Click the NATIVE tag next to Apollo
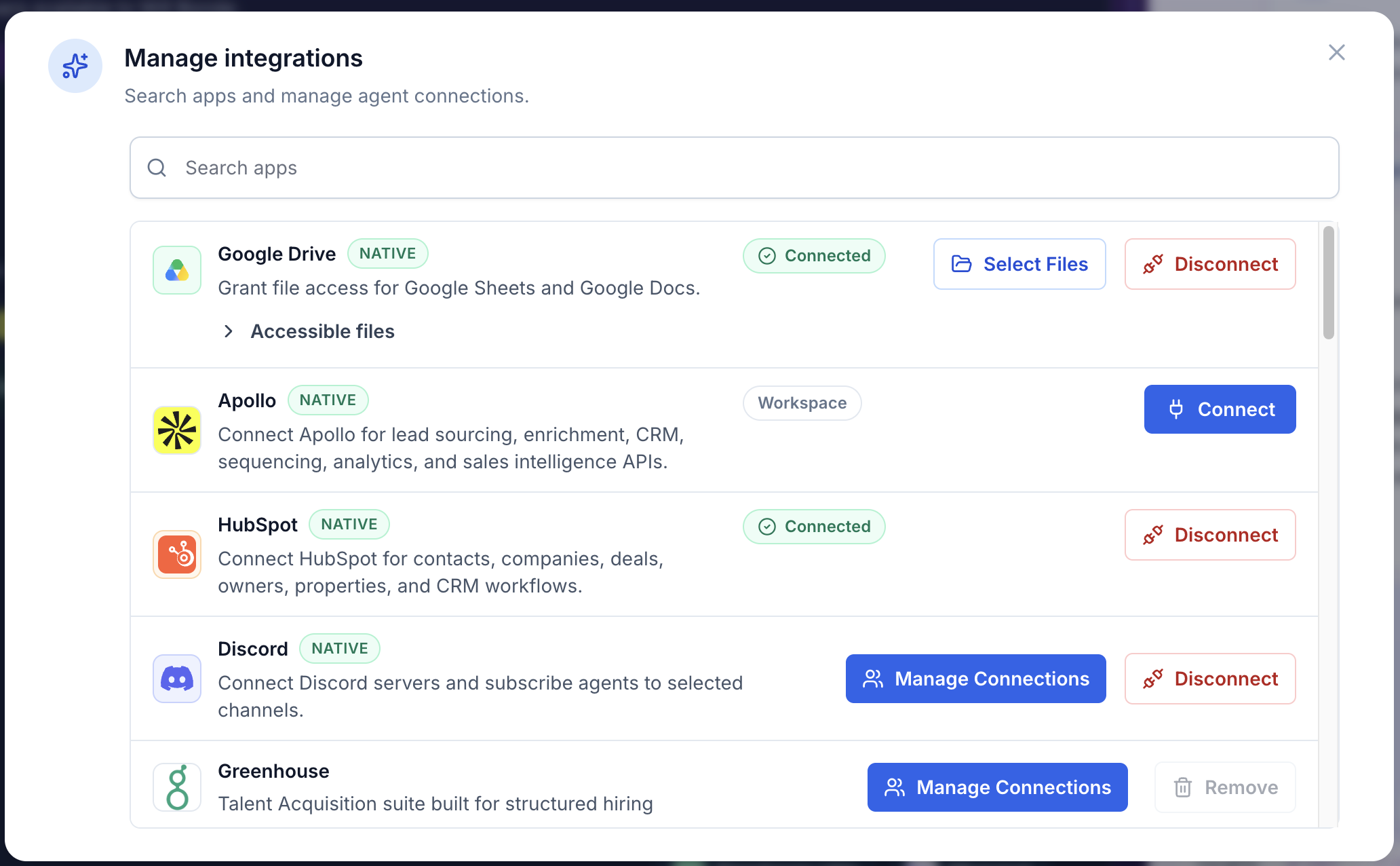 328,400
